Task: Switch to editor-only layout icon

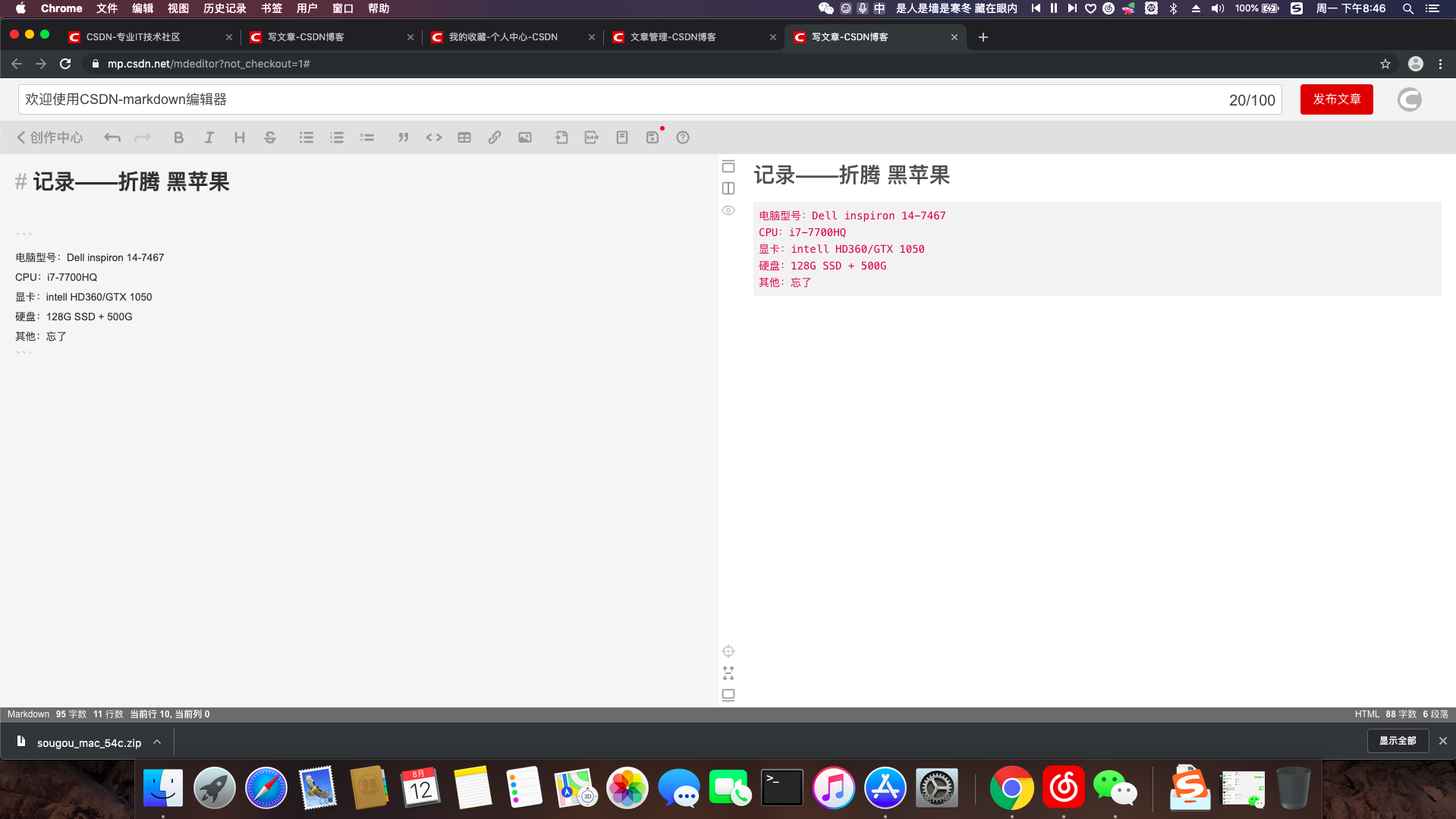Action: [x=728, y=166]
